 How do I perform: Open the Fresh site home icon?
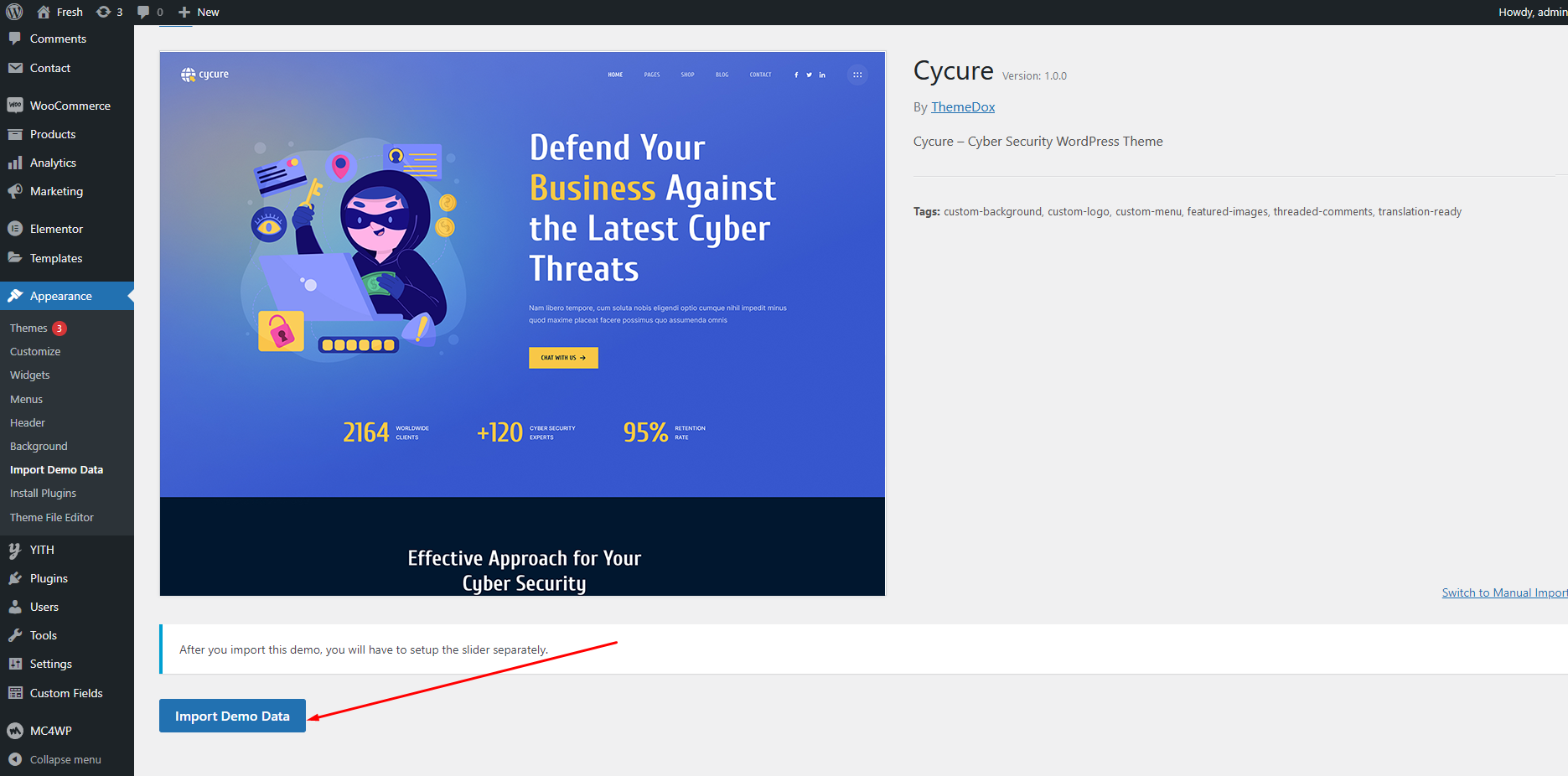click(44, 12)
